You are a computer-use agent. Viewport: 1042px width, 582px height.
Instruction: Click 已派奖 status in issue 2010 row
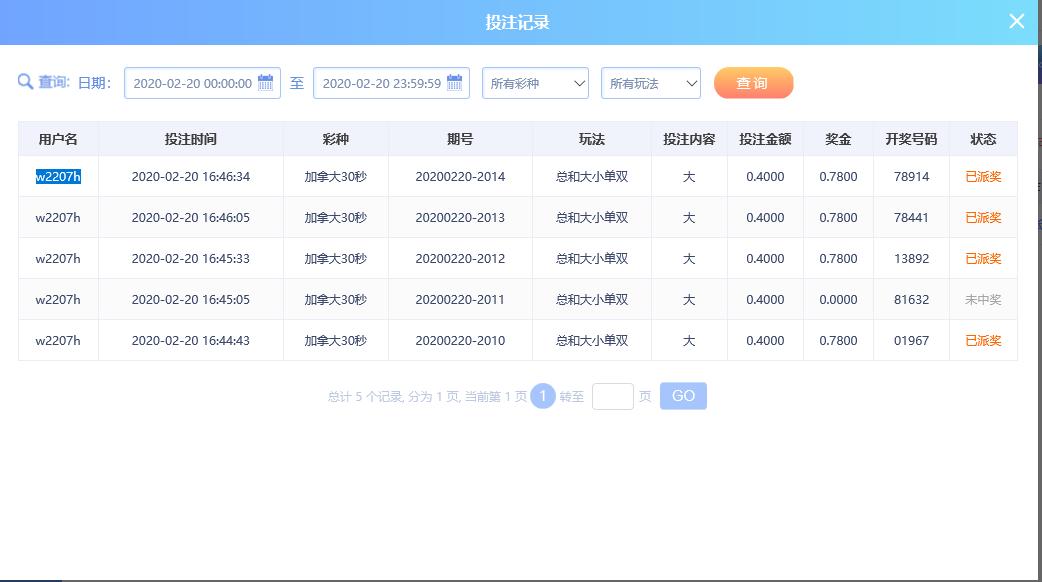point(983,341)
